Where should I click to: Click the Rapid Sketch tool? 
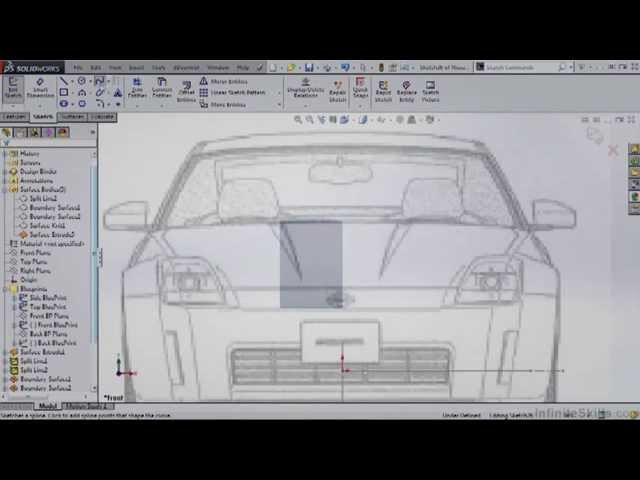click(383, 91)
